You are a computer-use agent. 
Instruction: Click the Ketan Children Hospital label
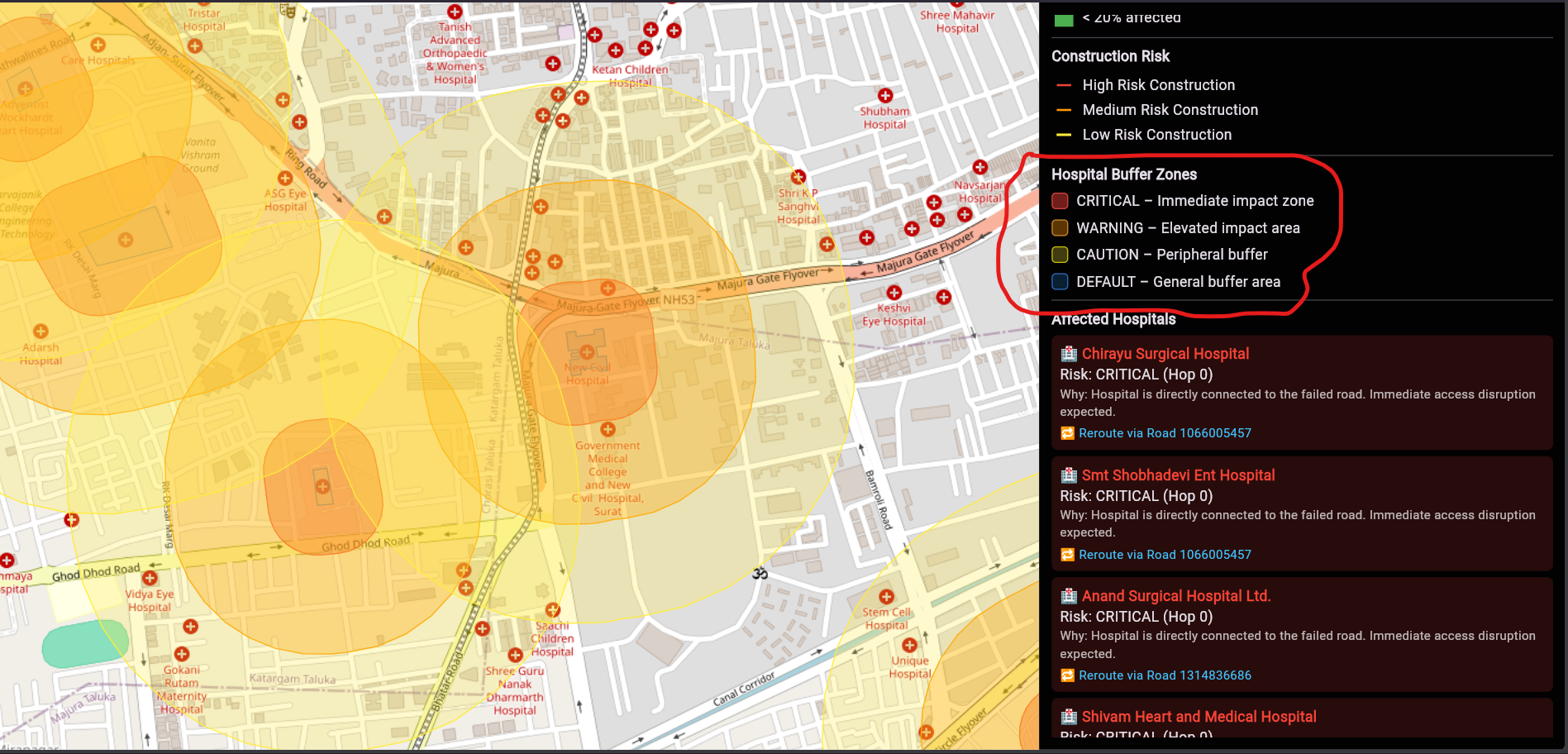coord(630,76)
